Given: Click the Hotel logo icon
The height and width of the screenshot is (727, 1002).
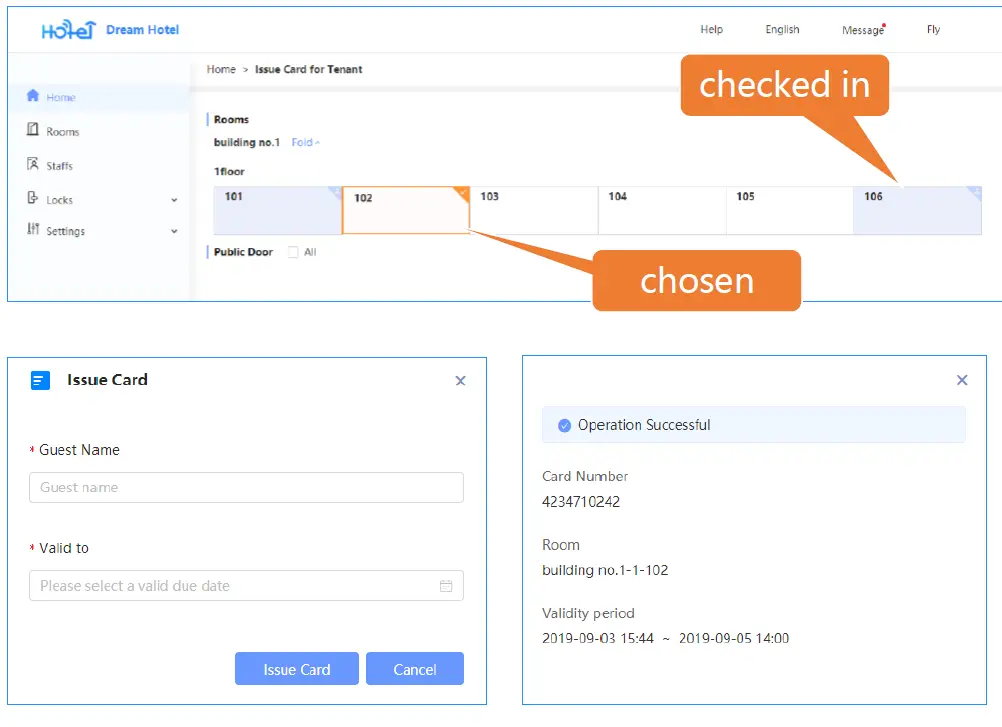Looking at the screenshot, I should point(68,29).
